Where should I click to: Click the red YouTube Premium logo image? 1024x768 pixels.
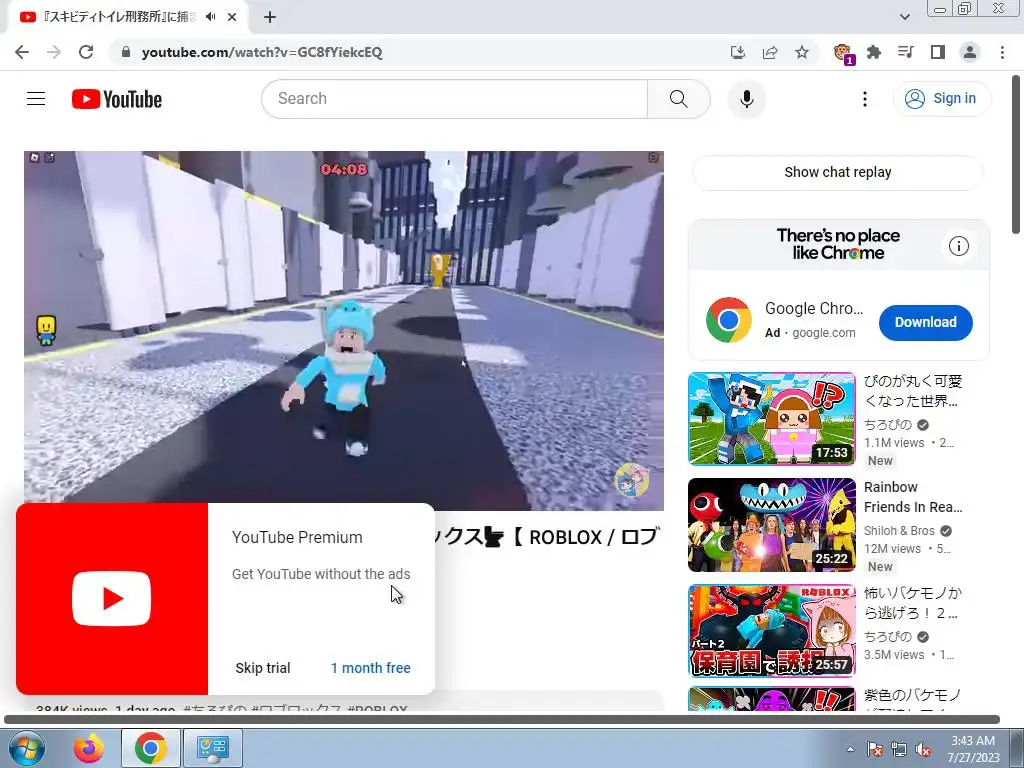(x=112, y=598)
